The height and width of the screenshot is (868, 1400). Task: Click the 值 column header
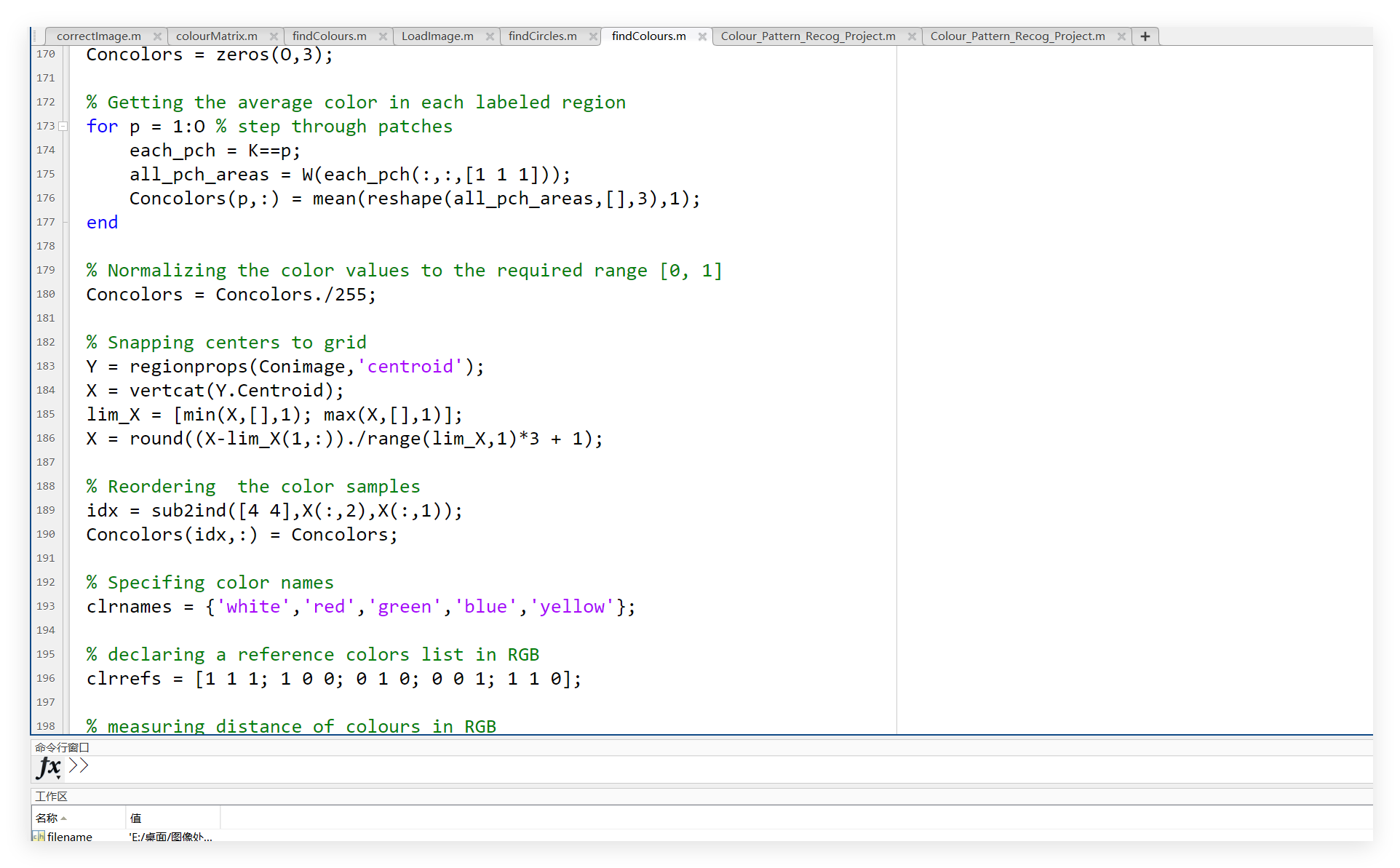(x=136, y=818)
